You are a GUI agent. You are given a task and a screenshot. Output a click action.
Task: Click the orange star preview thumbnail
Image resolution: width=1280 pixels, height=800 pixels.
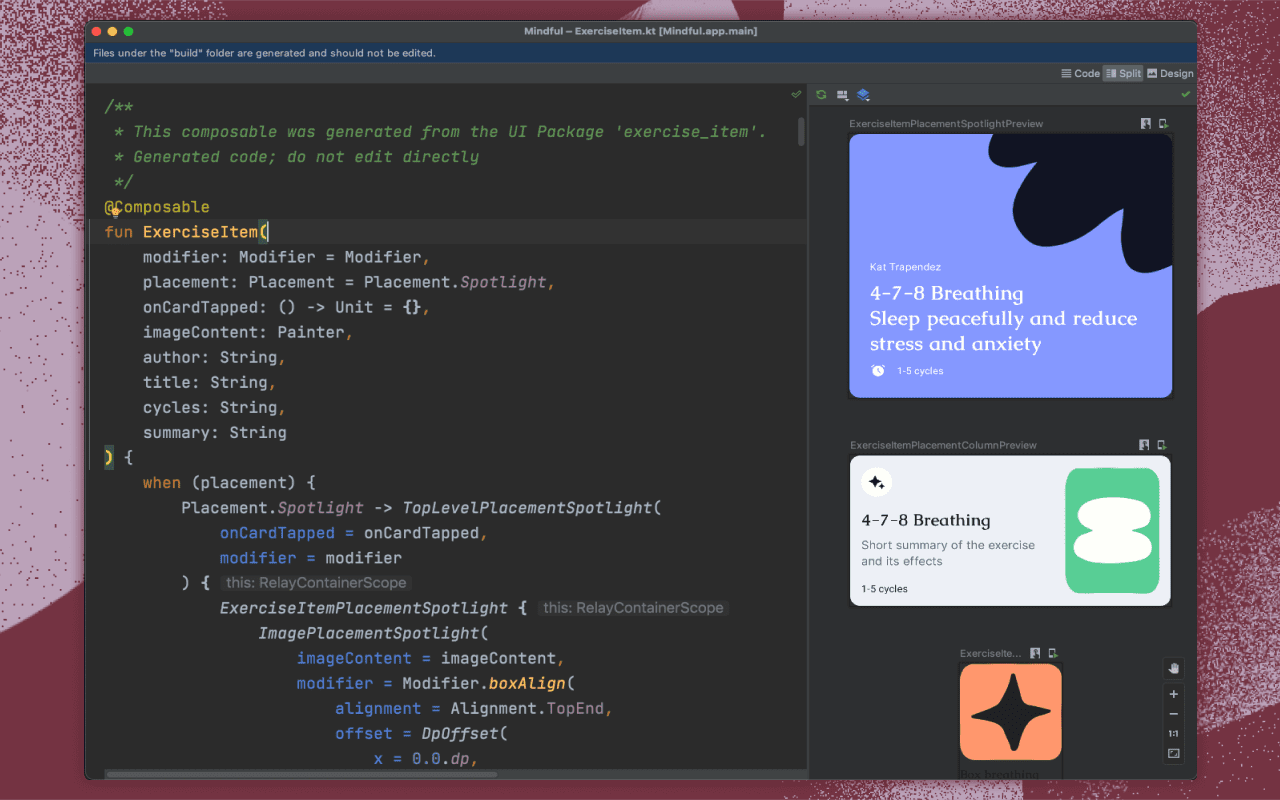click(x=1010, y=712)
